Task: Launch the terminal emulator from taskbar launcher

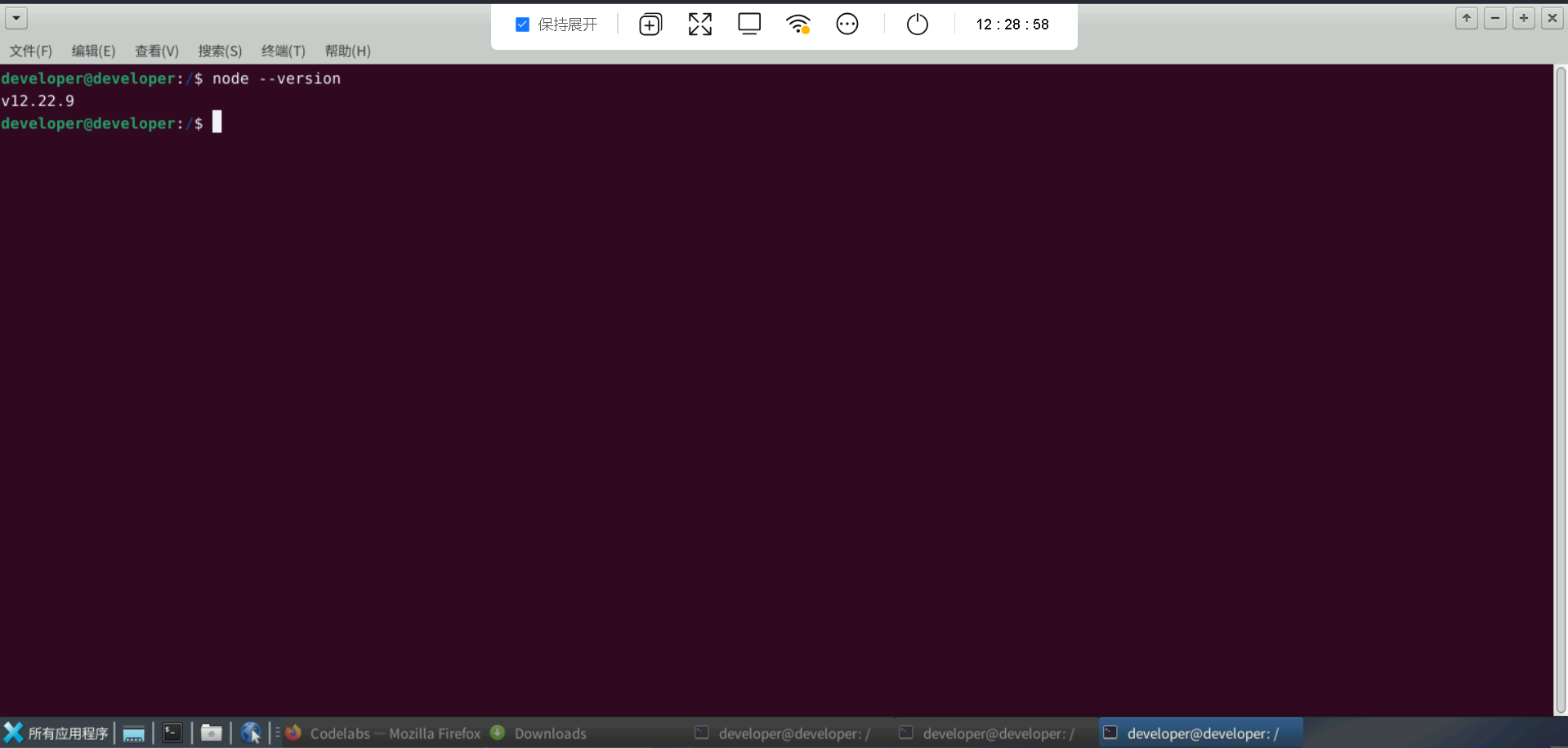Action: [x=172, y=733]
